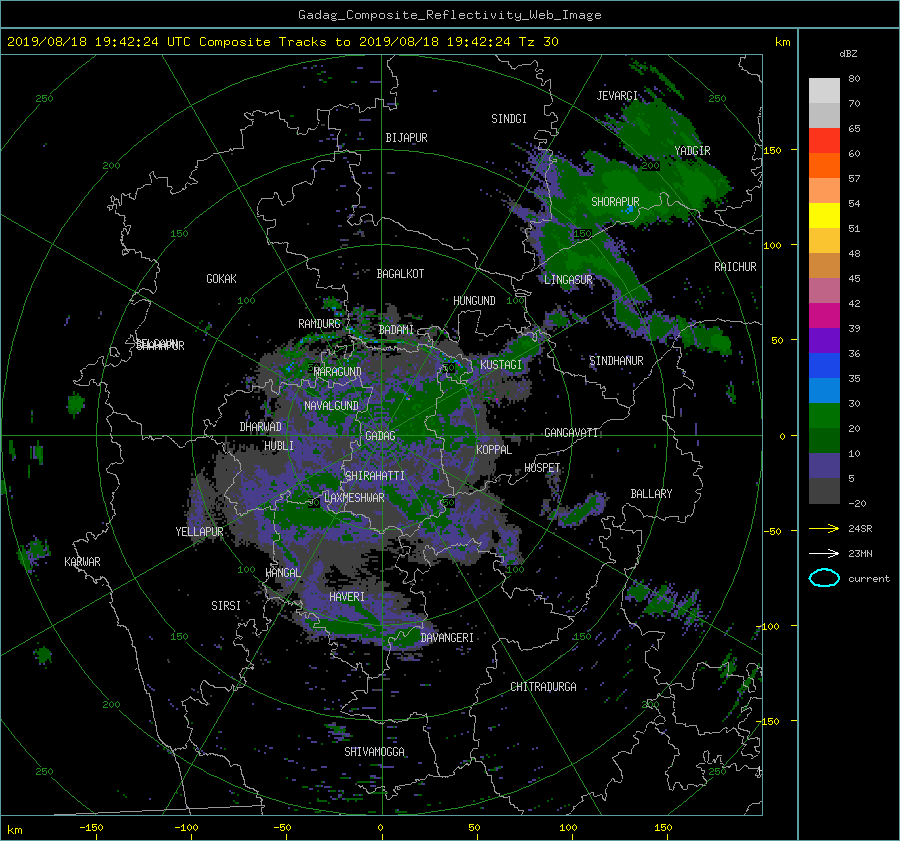Image resolution: width=900 pixels, height=841 pixels.
Task: Click the DAVANGERI city label
Action: (x=447, y=638)
